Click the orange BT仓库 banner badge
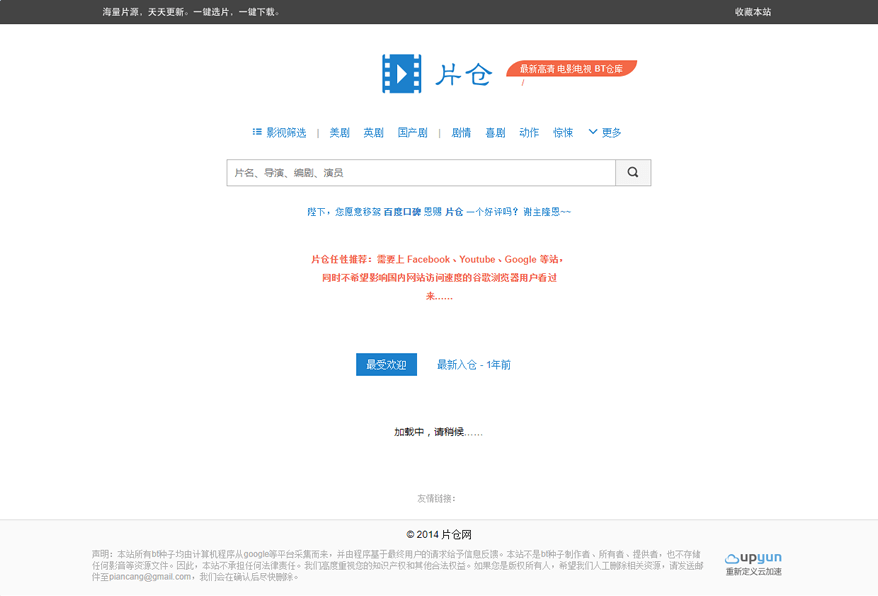This screenshot has height=596, width=878. [571, 69]
